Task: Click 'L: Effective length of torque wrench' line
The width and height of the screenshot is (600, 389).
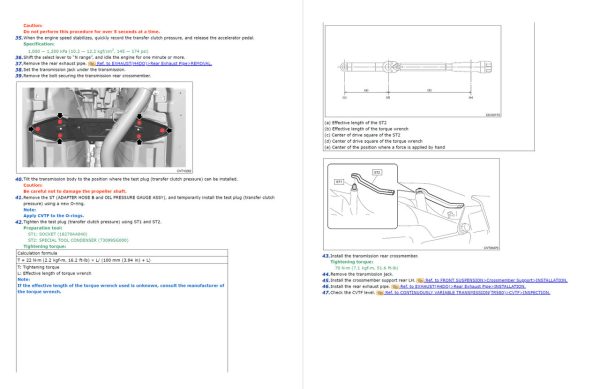Action: pos(54,273)
